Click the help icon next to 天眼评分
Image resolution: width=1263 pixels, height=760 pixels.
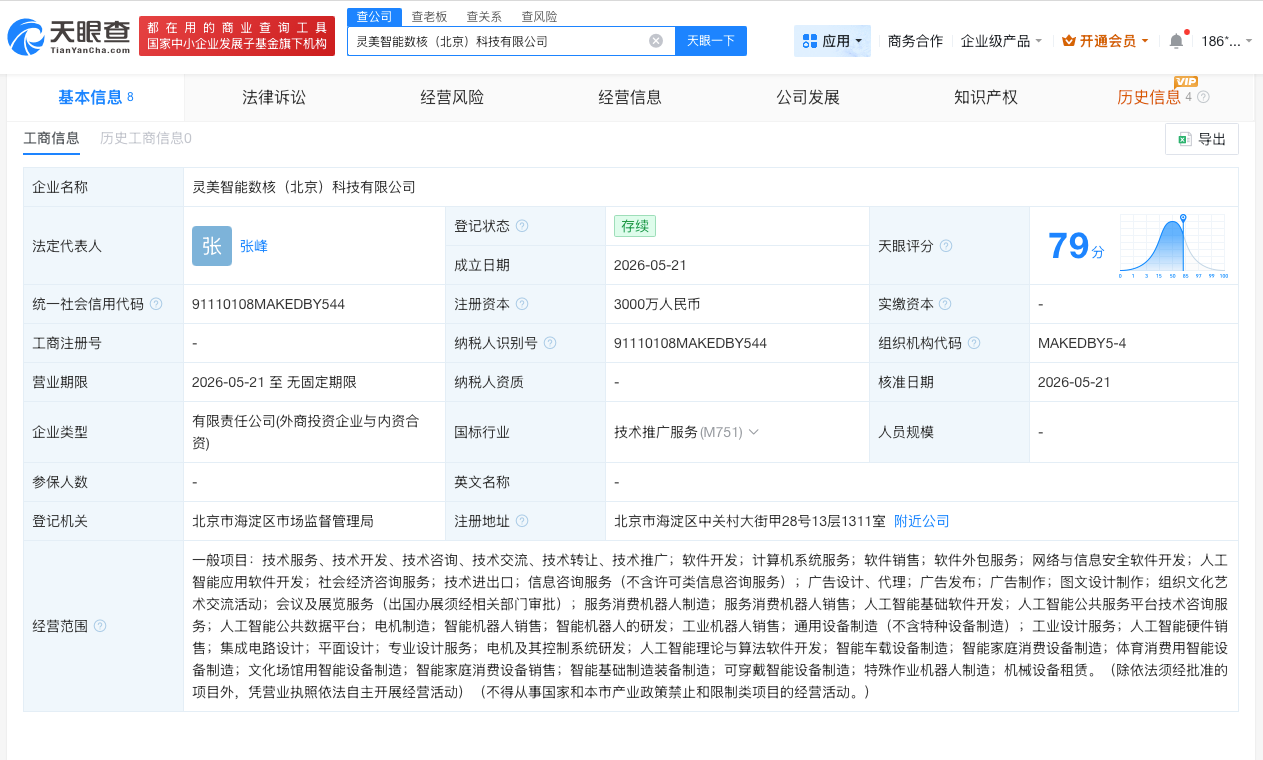(945, 246)
